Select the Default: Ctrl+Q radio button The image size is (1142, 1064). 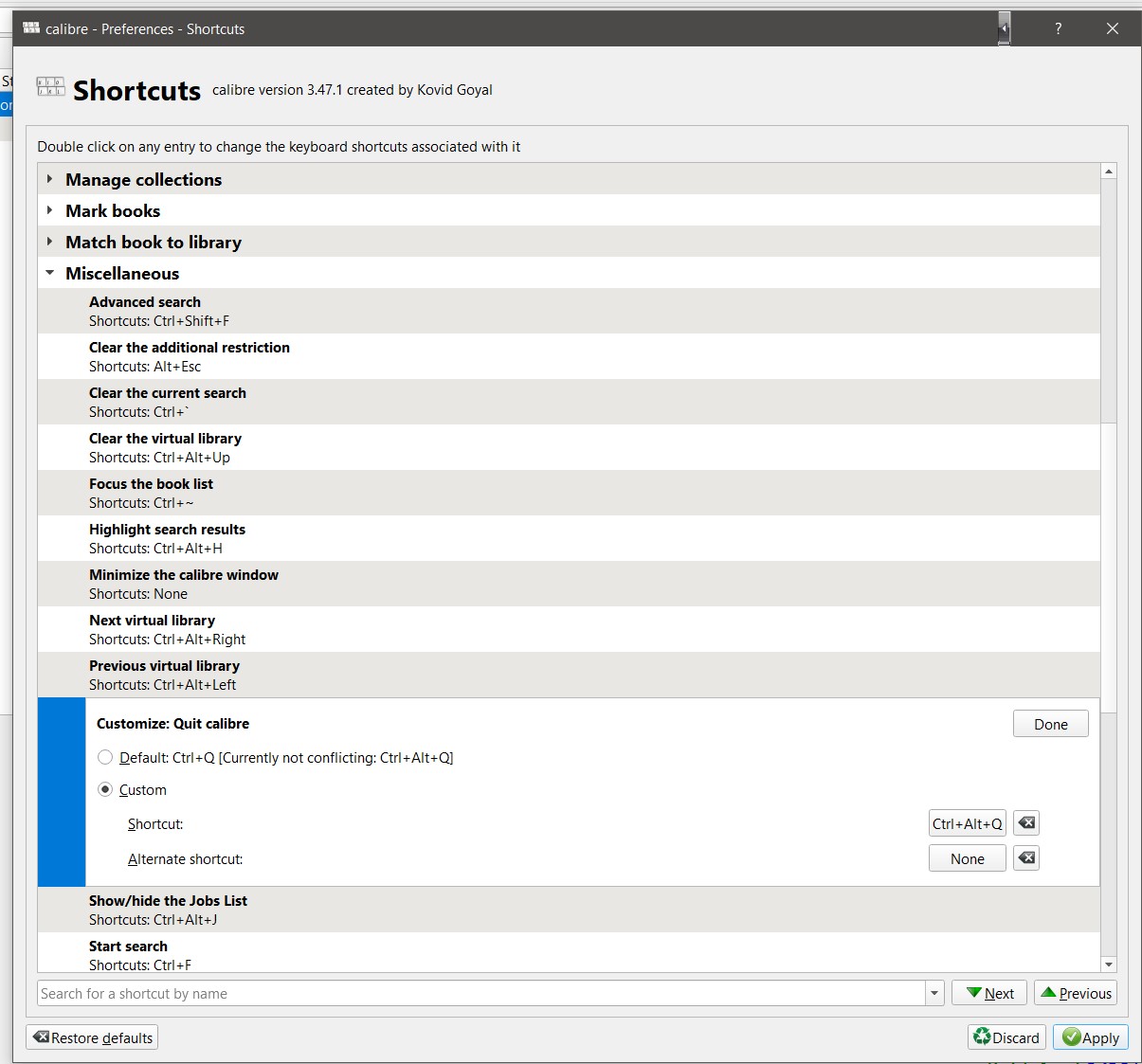105,757
